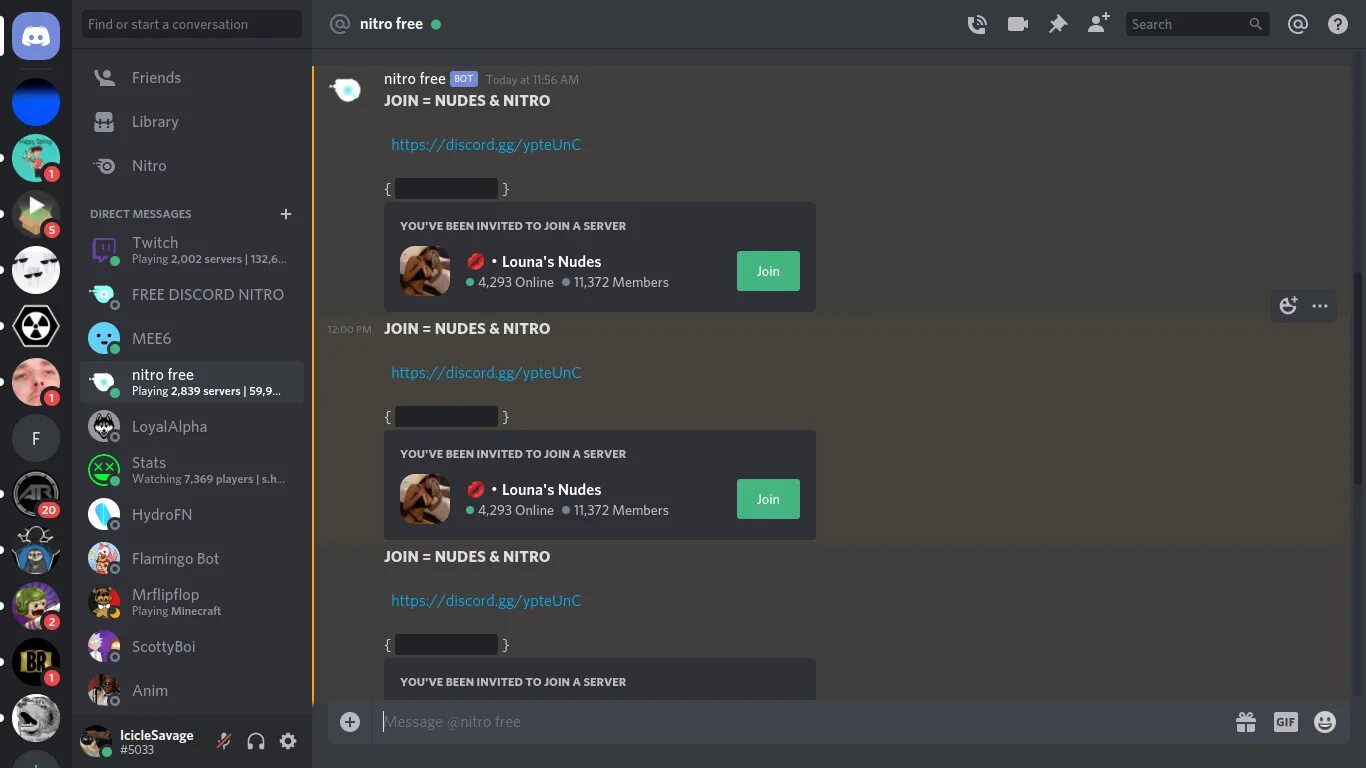Open LoyalAlpha direct message
1366x768 pixels.
192,426
